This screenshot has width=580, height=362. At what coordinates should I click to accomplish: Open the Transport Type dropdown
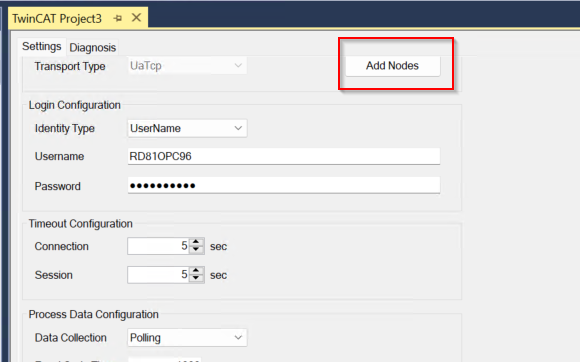click(x=187, y=66)
